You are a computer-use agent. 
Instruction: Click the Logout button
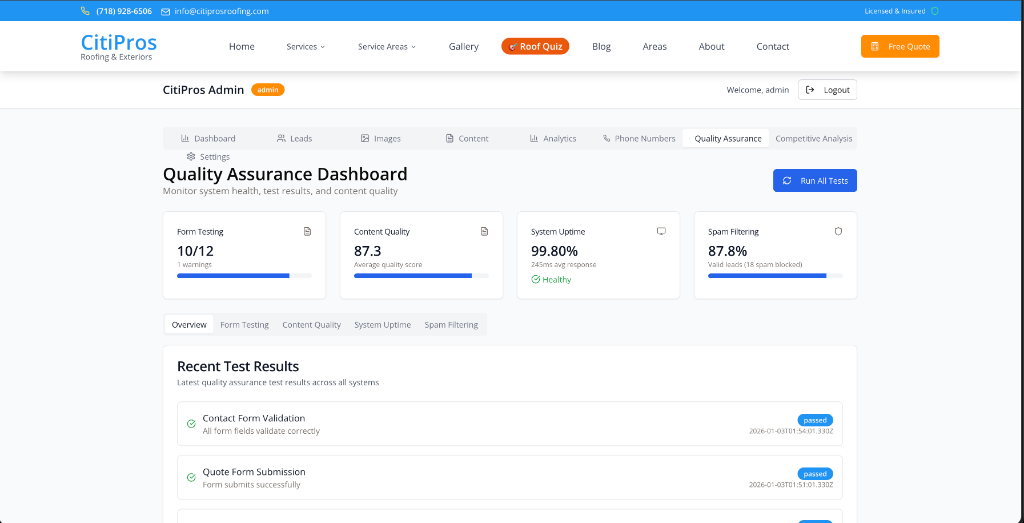(827, 90)
